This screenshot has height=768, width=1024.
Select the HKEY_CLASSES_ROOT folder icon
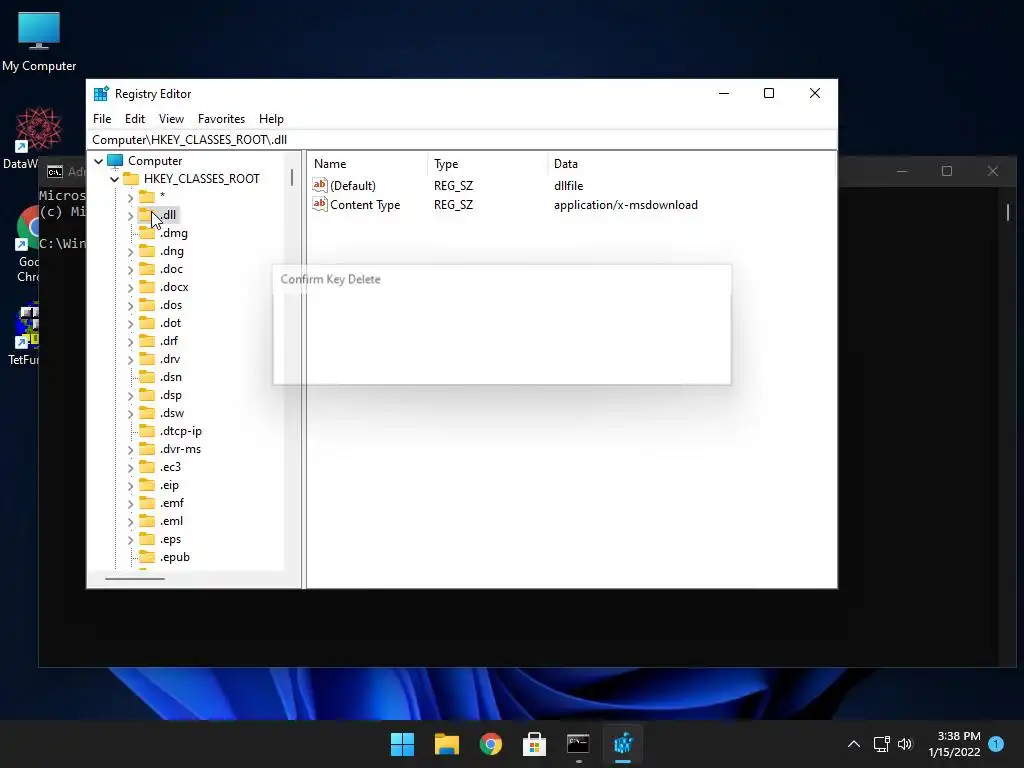click(131, 178)
